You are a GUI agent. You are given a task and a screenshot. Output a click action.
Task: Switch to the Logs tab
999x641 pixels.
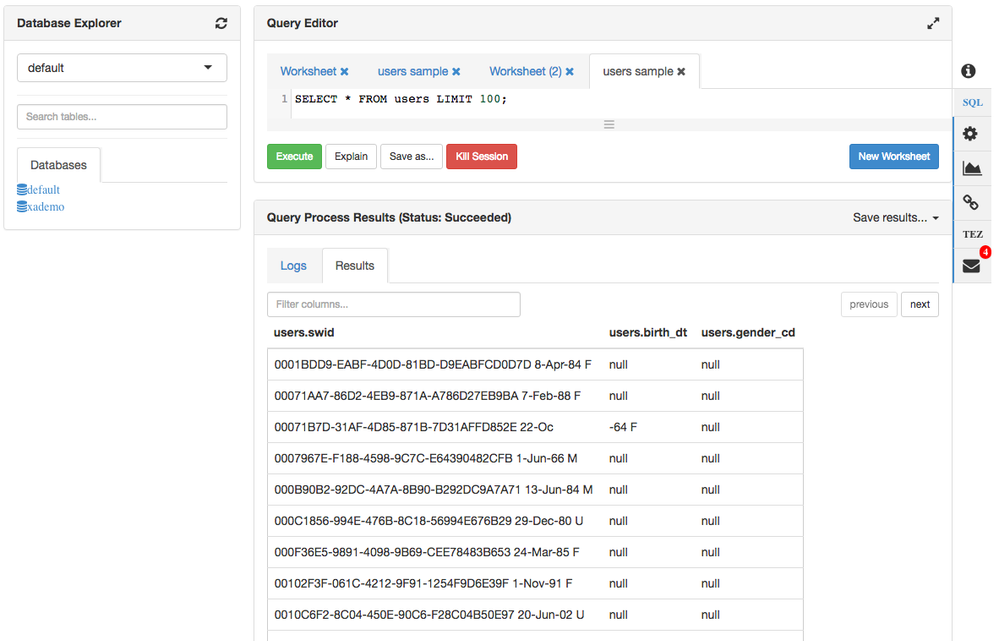point(294,266)
